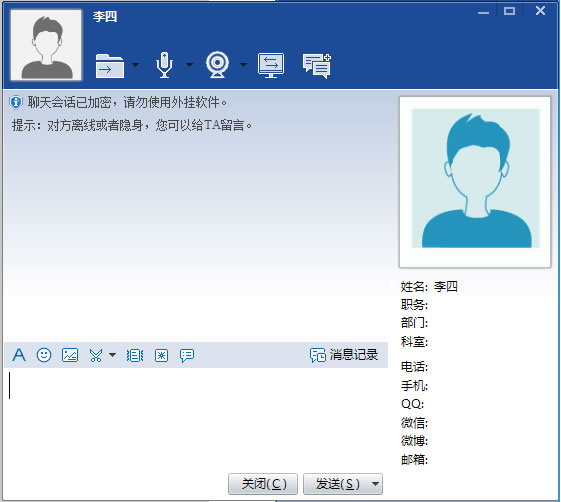
Task: Click the 微博: field label
Action: coord(414,441)
